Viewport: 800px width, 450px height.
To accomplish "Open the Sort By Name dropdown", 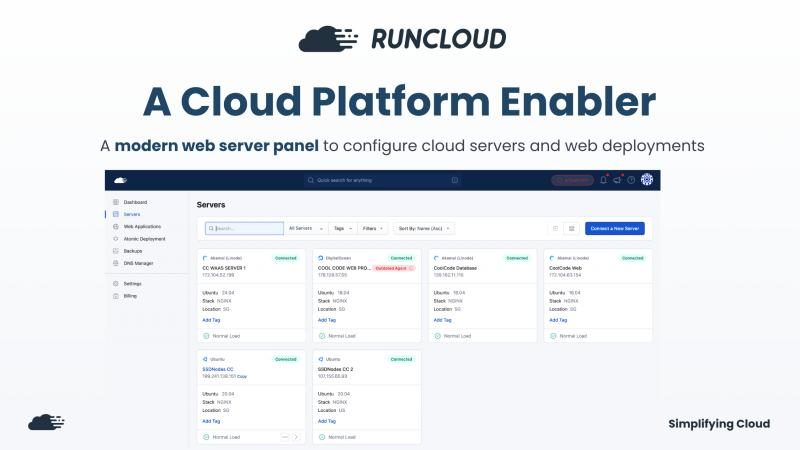I will [x=424, y=228].
